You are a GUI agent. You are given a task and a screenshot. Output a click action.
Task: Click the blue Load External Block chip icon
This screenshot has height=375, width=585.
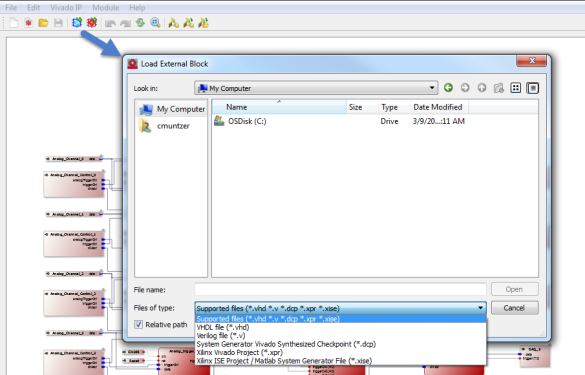point(77,23)
